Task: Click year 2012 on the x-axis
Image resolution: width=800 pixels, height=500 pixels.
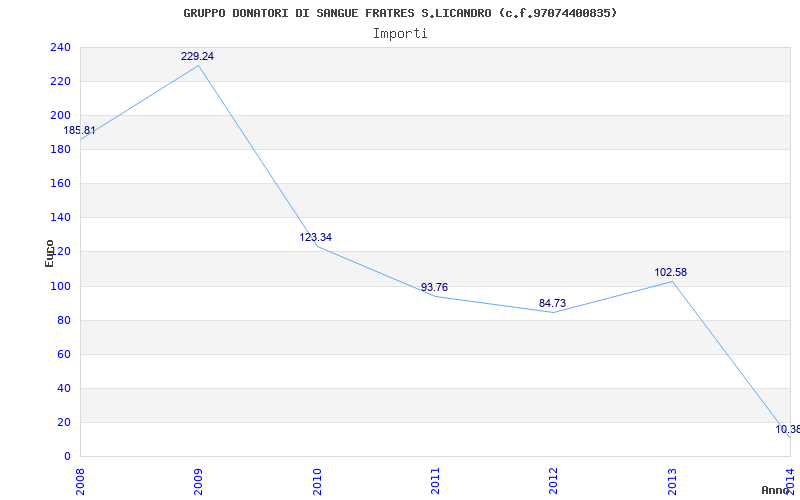Action: 554,481
